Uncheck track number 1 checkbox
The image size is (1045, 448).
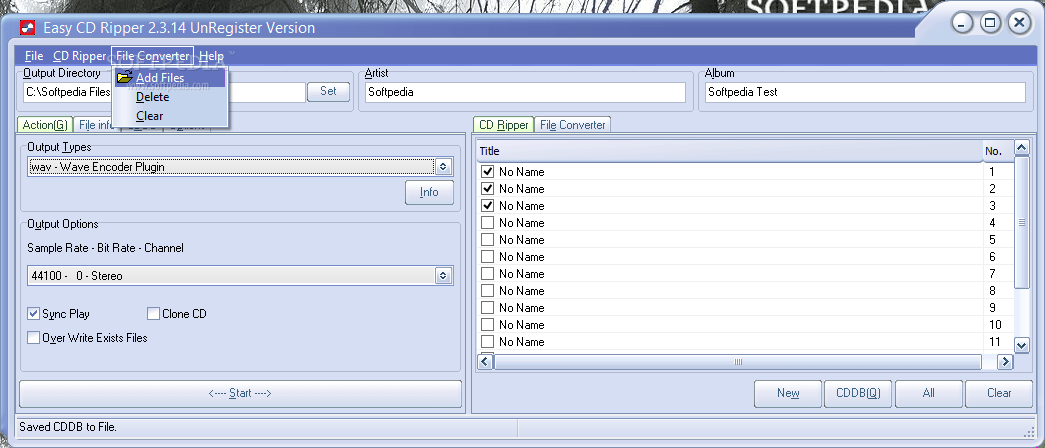(x=487, y=171)
